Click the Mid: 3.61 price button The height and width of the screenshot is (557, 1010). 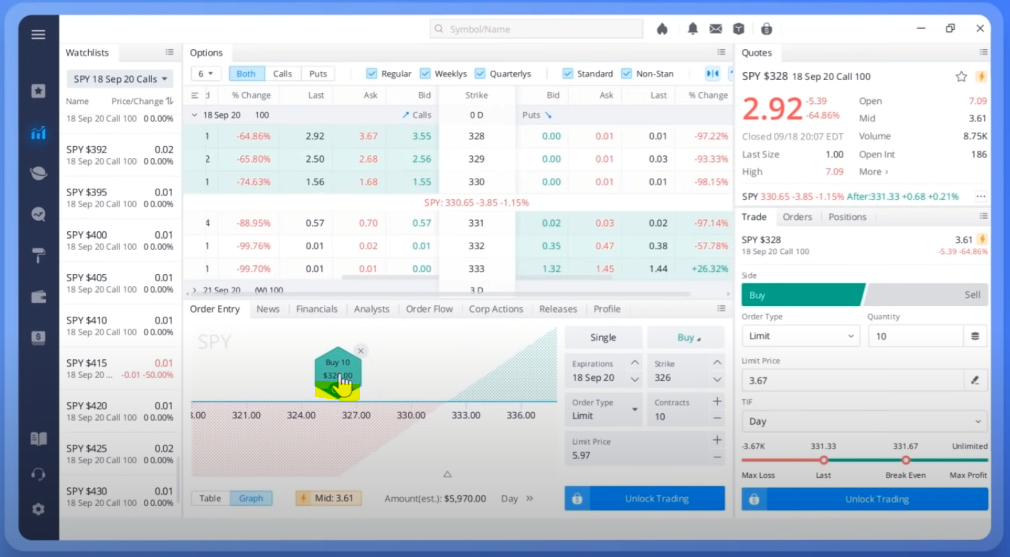click(x=328, y=498)
